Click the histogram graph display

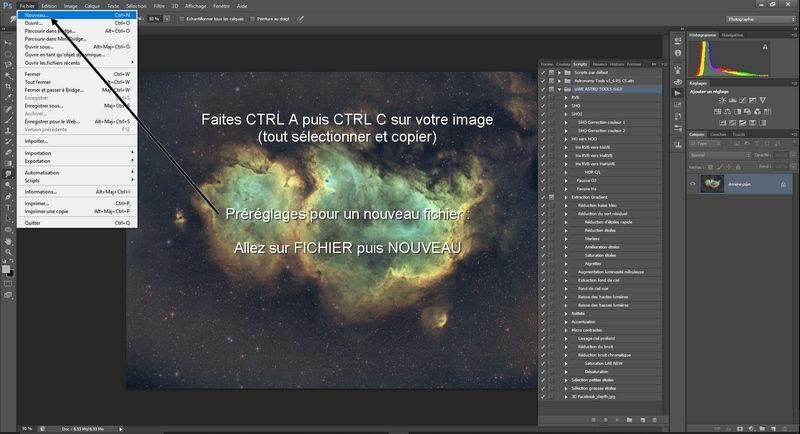point(729,59)
